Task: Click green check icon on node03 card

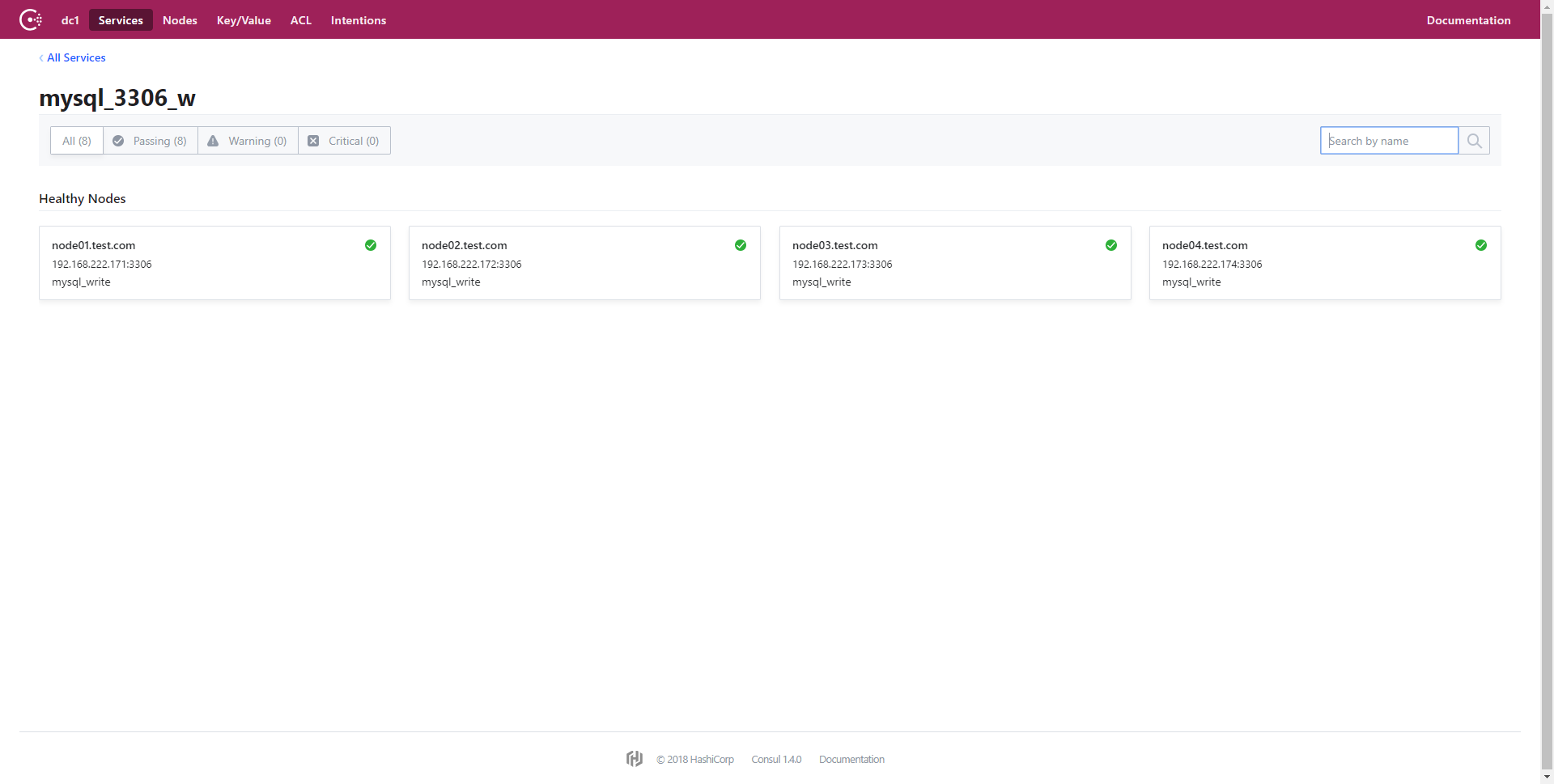Action: (1111, 245)
